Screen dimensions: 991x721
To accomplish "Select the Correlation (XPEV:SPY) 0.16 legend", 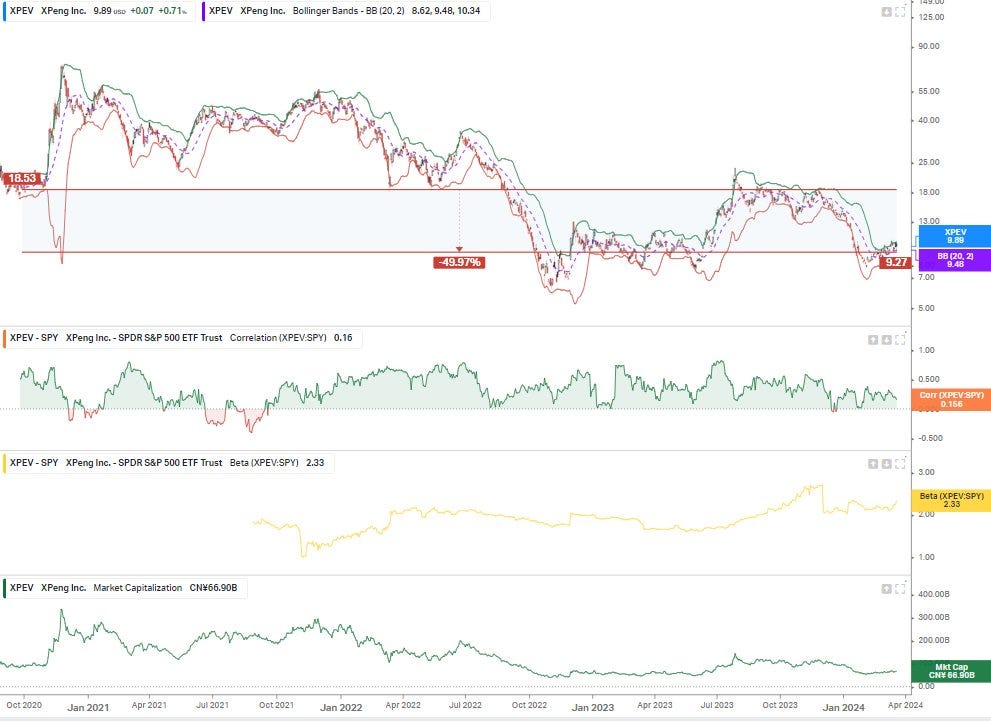I will (182, 338).
